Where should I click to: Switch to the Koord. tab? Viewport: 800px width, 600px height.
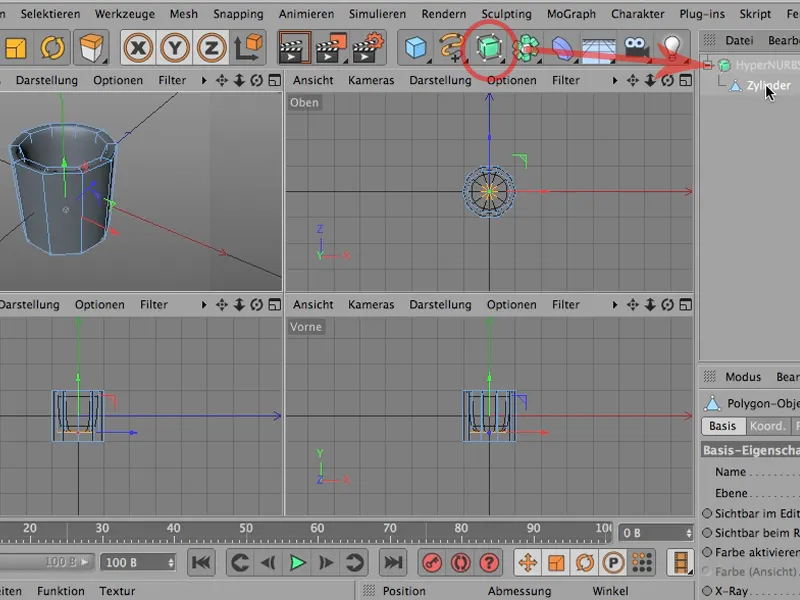[767, 426]
